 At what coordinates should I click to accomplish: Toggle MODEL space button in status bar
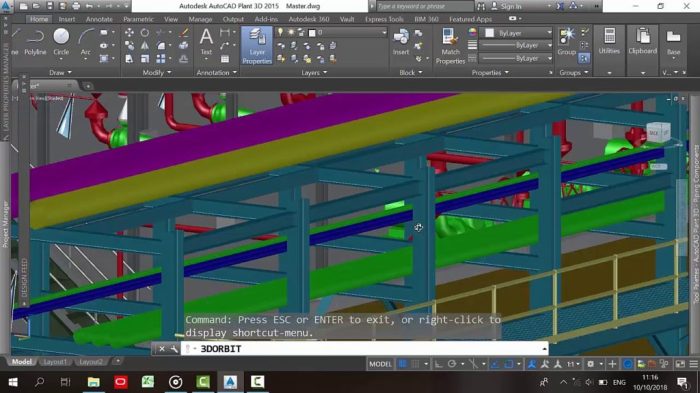(x=380, y=364)
